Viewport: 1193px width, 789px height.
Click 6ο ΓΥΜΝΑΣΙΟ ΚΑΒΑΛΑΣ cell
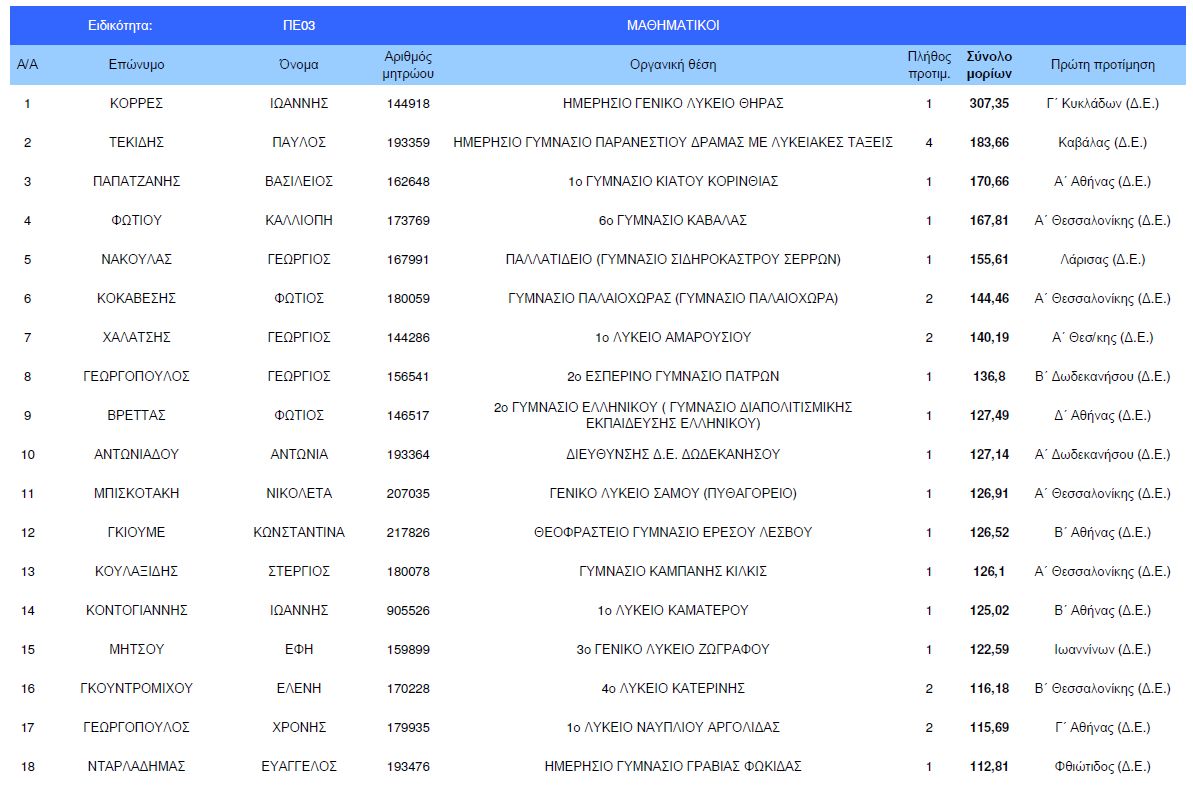click(x=673, y=221)
